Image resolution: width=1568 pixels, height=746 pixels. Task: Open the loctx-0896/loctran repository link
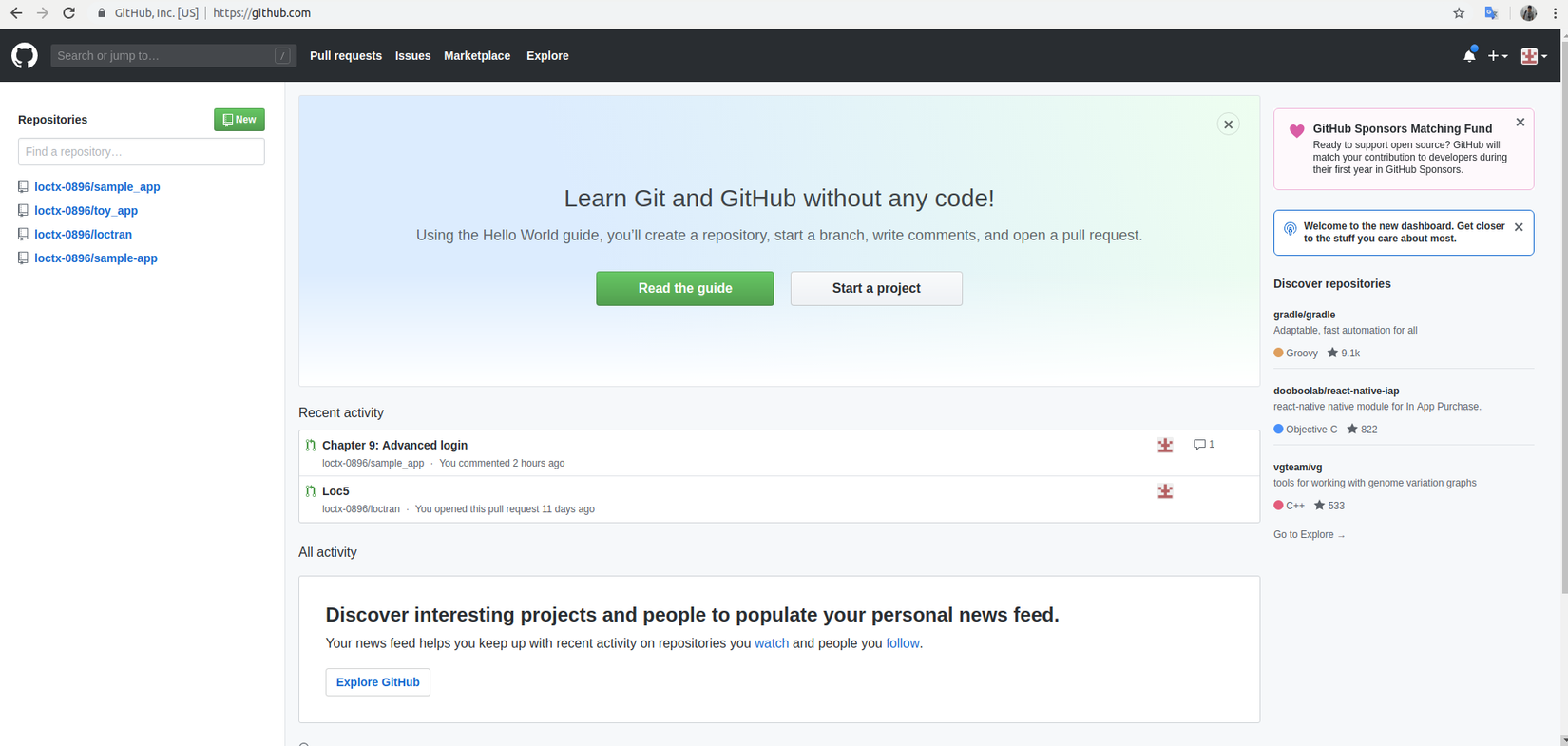pyautogui.click(x=83, y=235)
